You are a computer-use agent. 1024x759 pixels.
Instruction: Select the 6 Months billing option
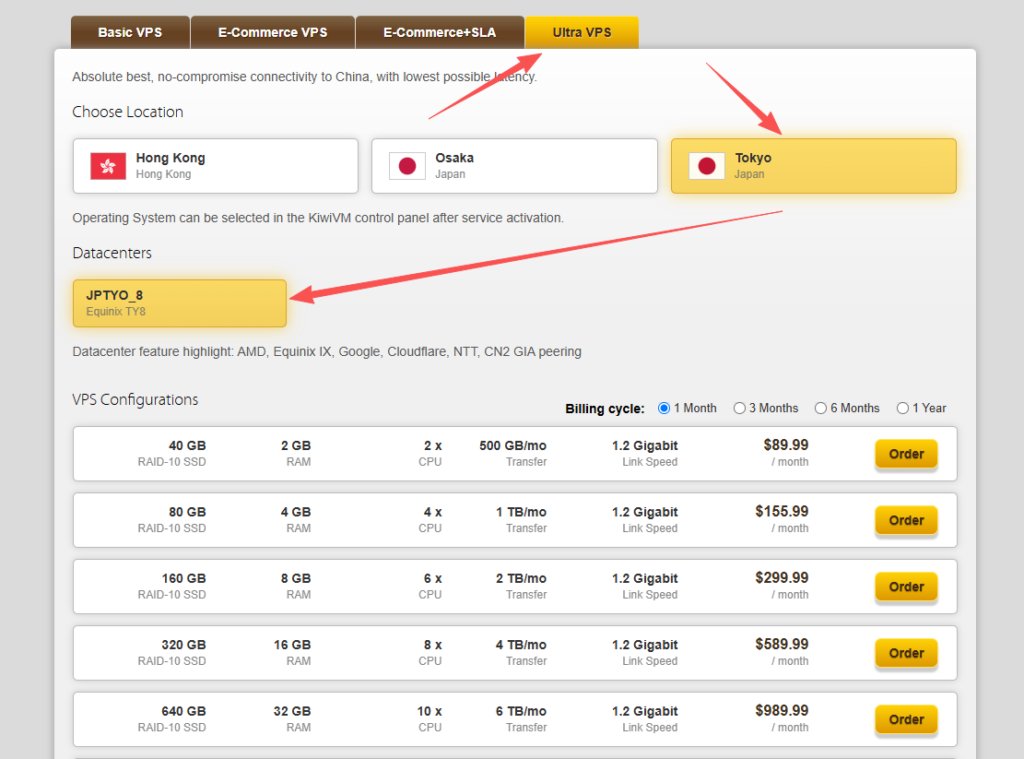coord(821,408)
